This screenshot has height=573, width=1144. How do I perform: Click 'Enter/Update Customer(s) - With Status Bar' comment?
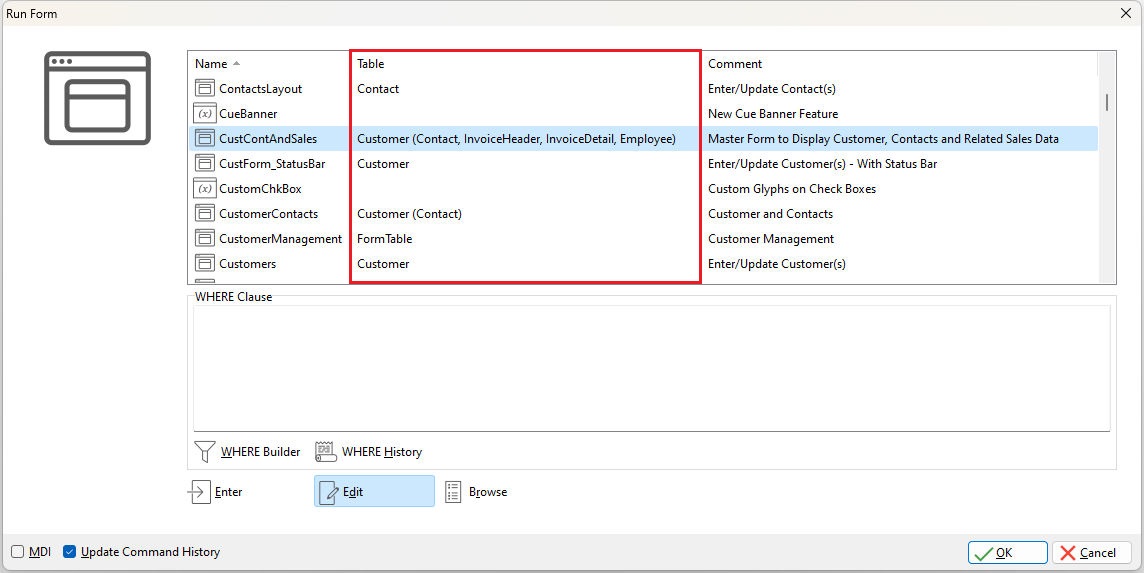pos(822,164)
